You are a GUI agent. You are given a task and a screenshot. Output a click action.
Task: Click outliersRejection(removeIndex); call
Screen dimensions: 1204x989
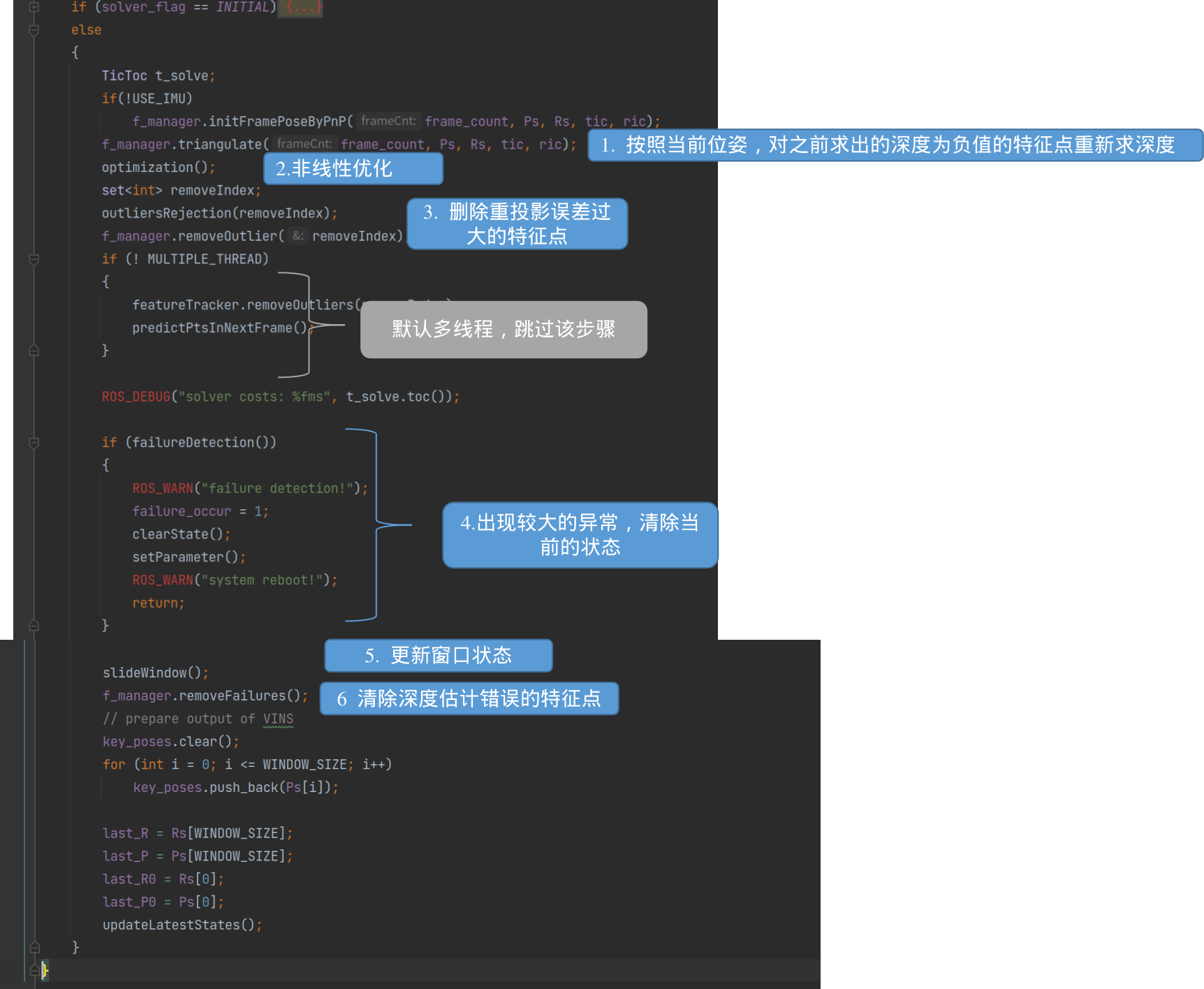(x=219, y=213)
